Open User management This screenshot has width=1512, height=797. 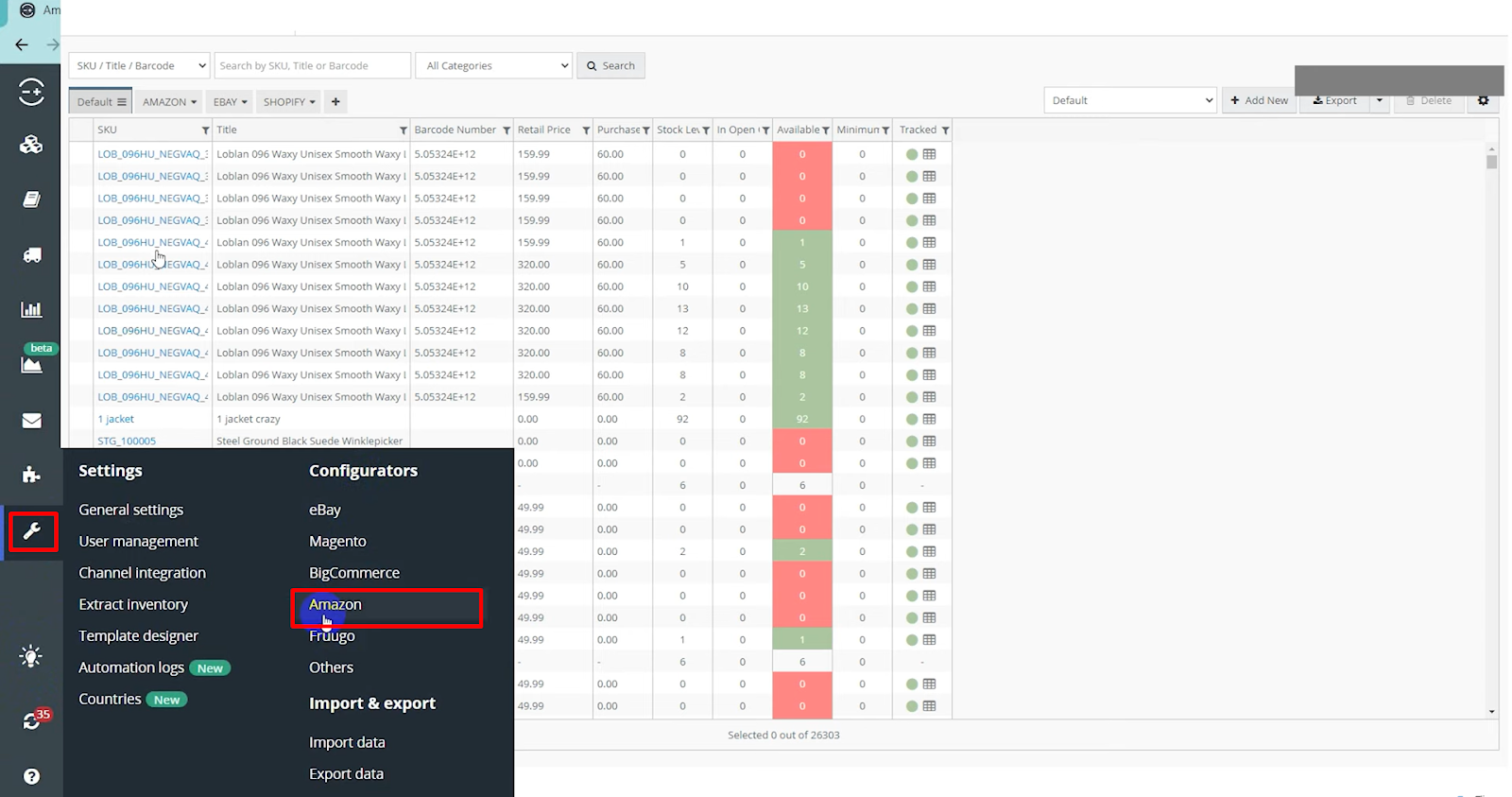pyautogui.click(x=139, y=541)
